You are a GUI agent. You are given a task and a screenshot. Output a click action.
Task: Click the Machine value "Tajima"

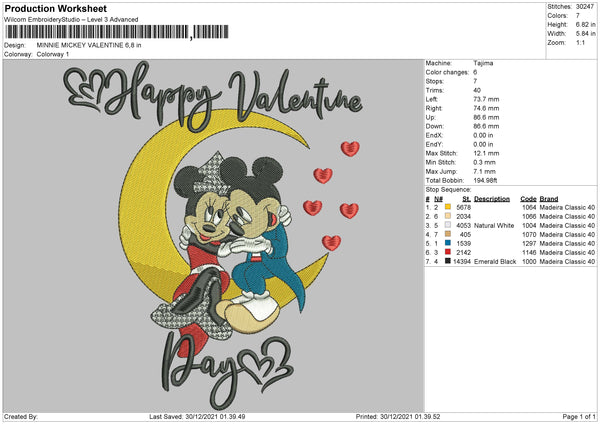click(483, 63)
